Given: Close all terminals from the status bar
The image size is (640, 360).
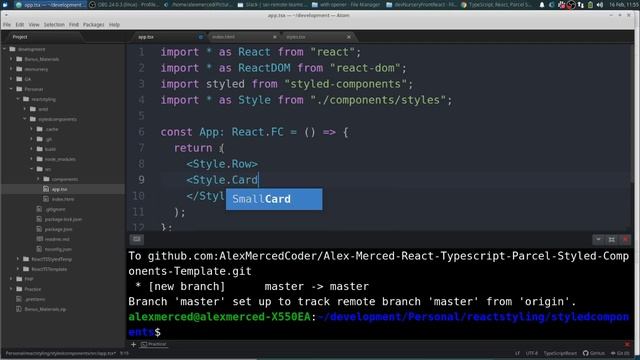Looking at the screenshot, I should (x=627, y=344).
